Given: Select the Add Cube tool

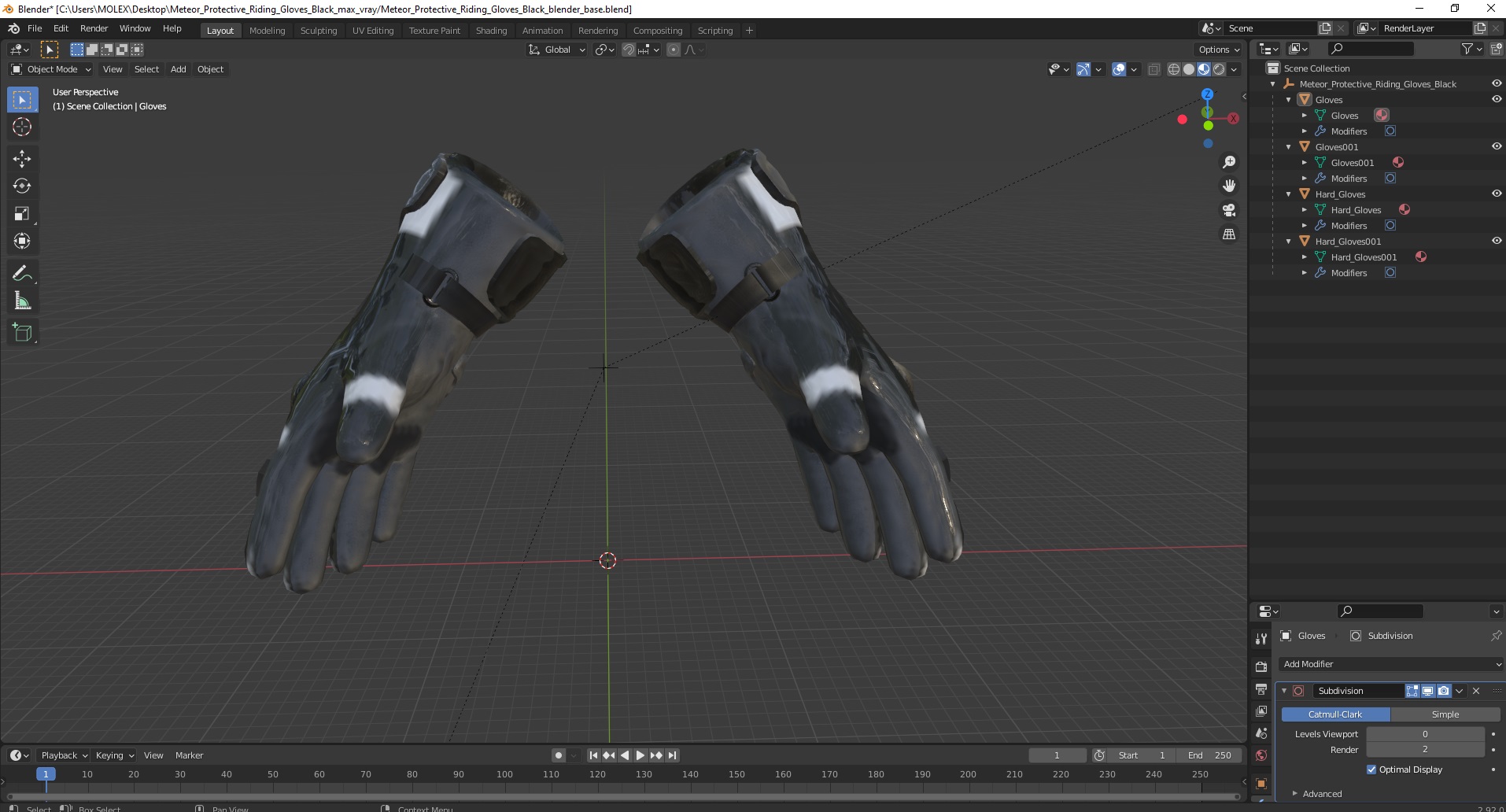Looking at the screenshot, I should (x=22, y=333).
